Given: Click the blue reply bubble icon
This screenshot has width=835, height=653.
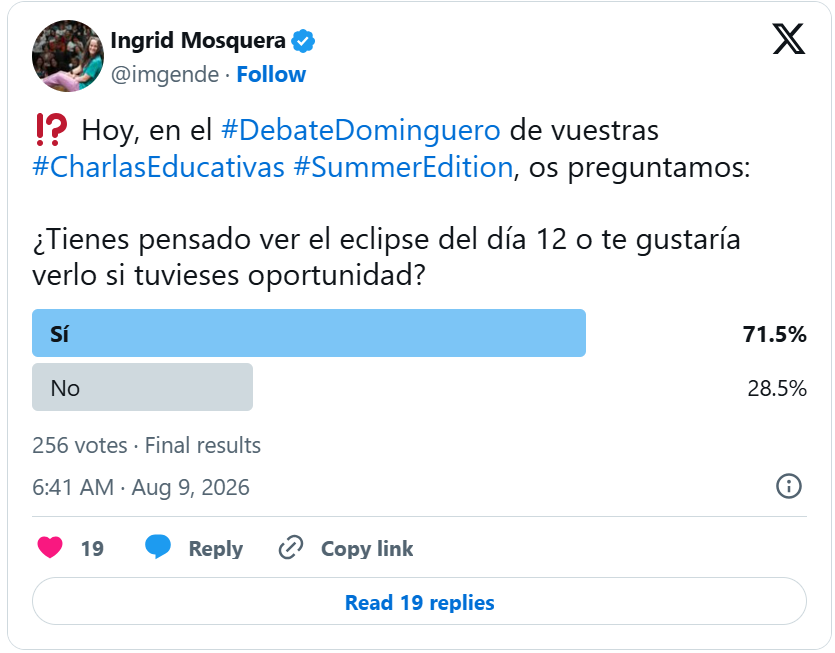Looking at the screenshot, I should point(158,547).
